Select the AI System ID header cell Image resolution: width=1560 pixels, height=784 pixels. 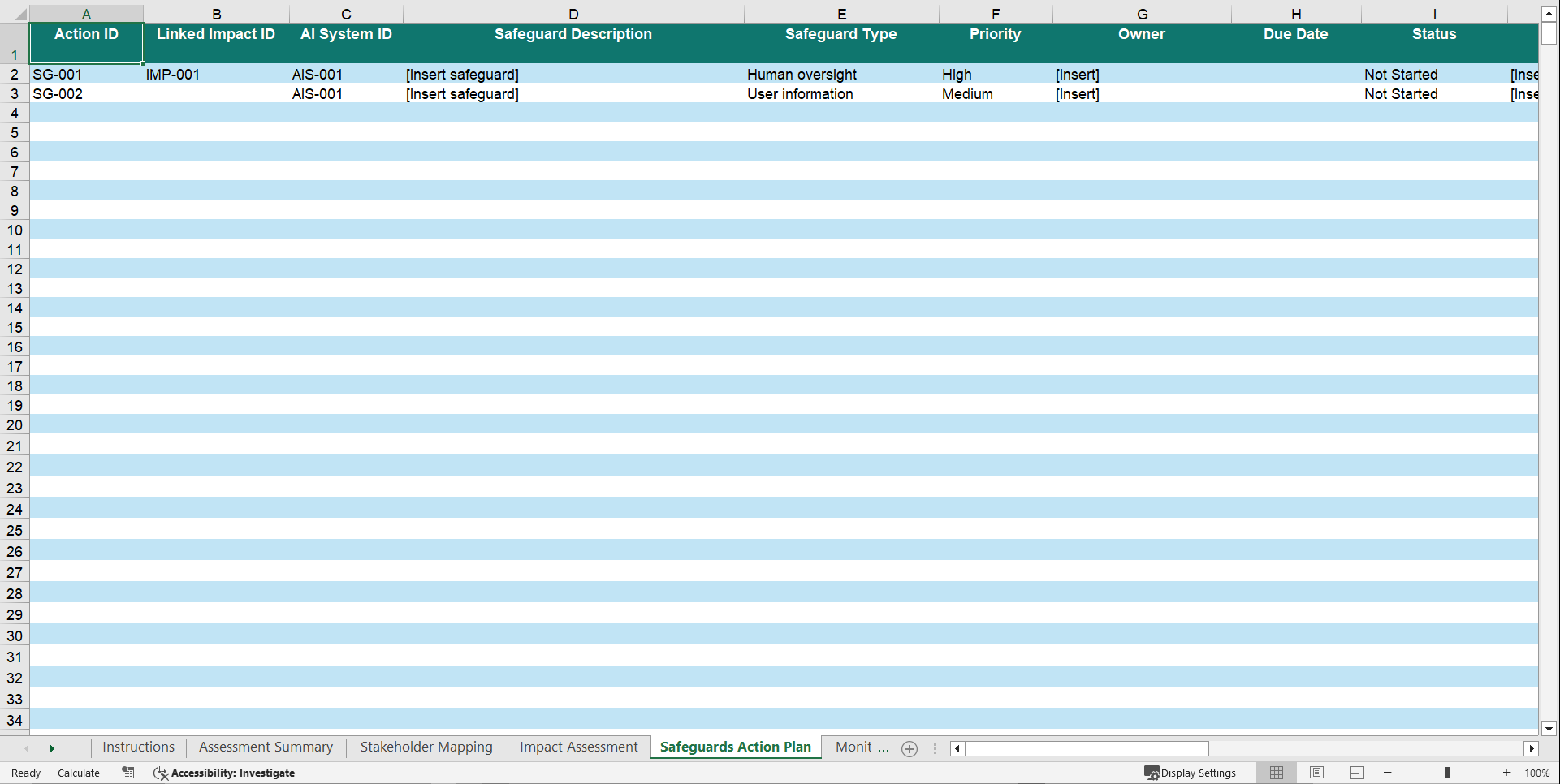[x=346, y=43]
